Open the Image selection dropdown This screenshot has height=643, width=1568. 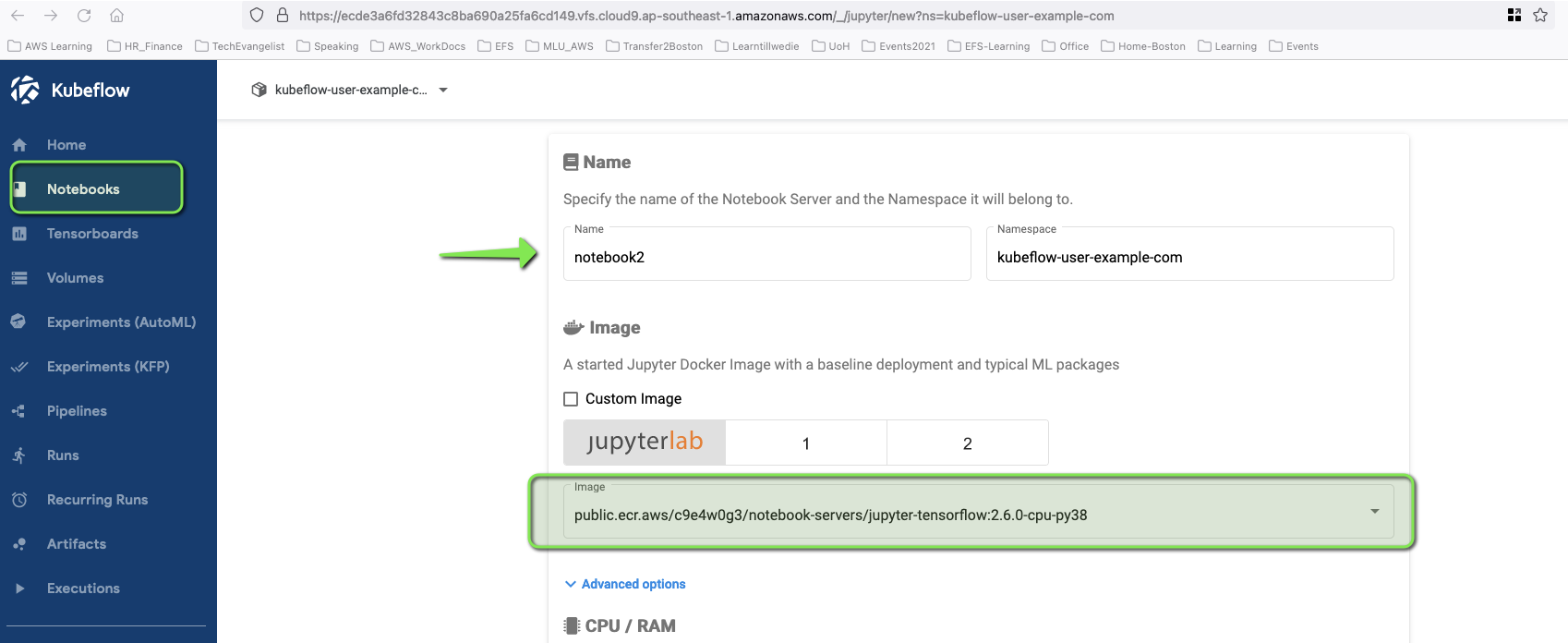[979, 512]
